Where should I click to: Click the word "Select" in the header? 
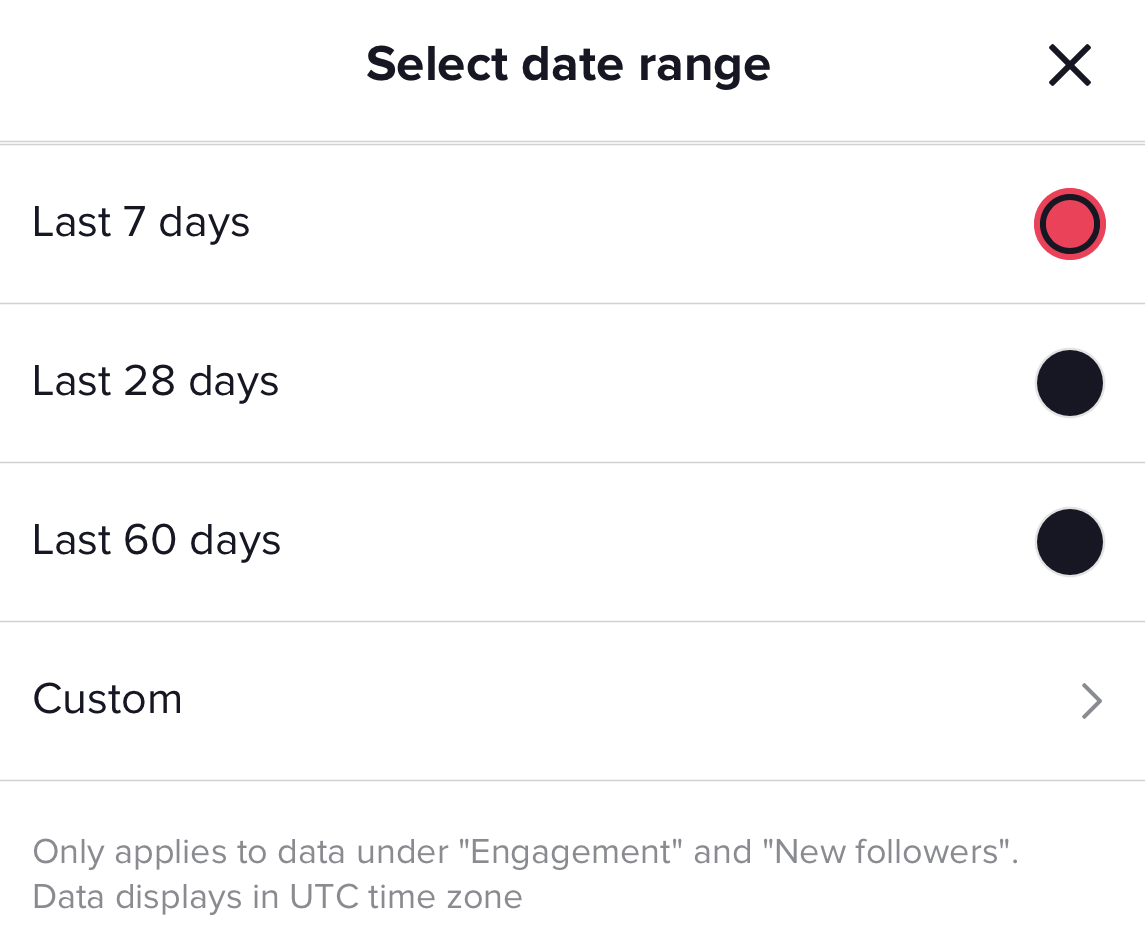point(426,65)
